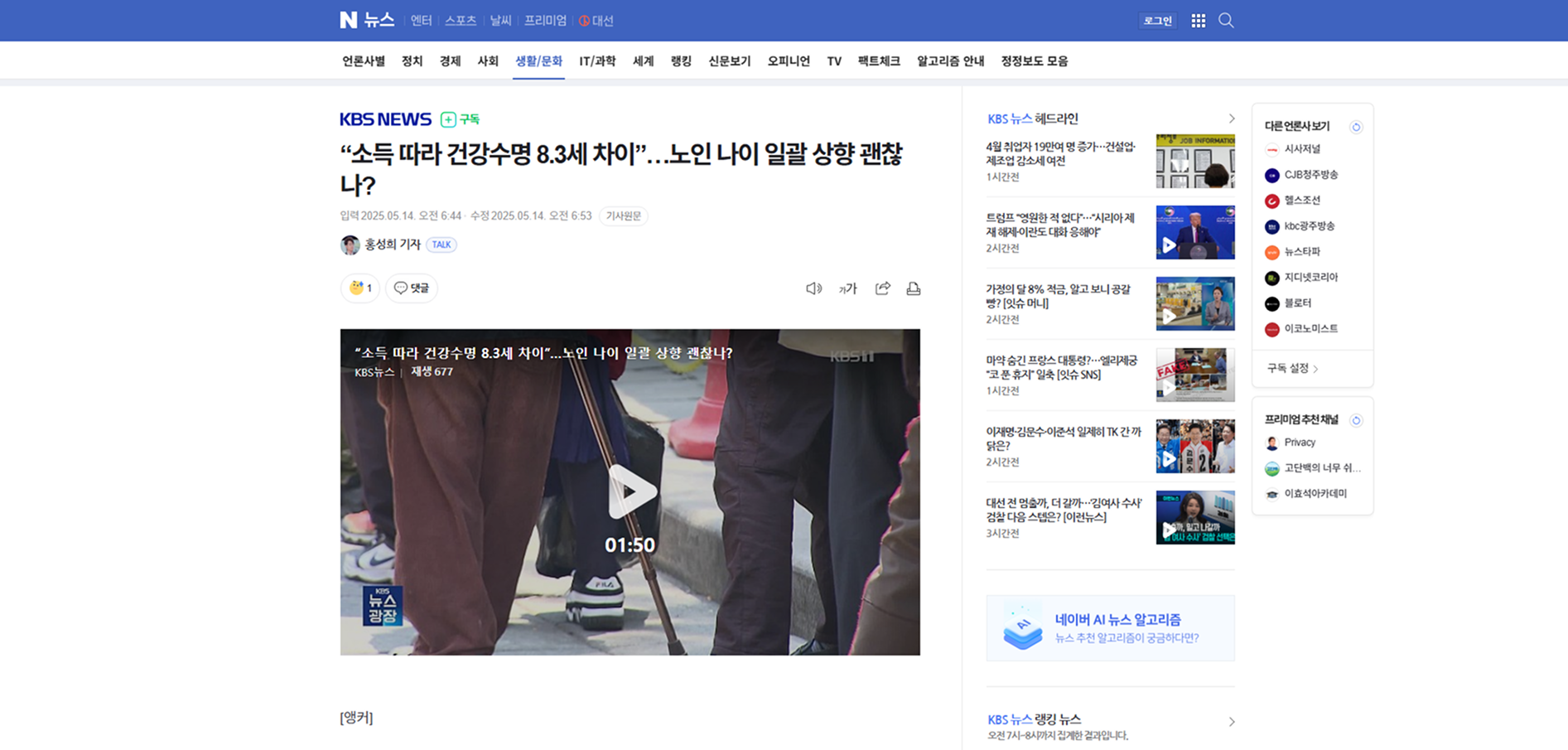Open 구독 설정 link with chevron

[1292, 369]
